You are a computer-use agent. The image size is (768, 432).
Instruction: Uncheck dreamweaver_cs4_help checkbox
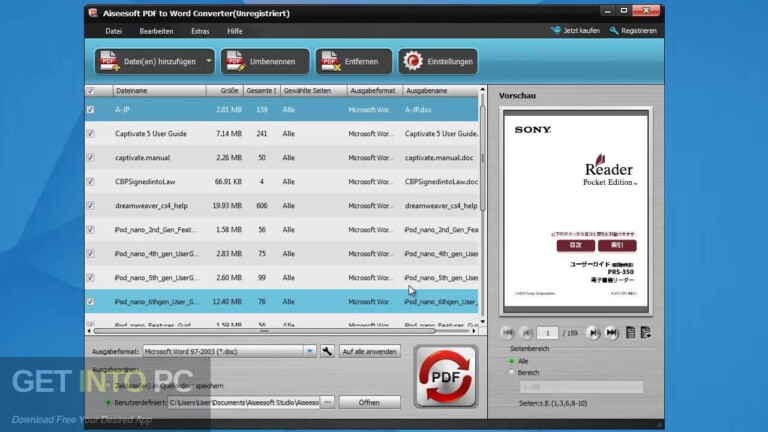pyautogui.click(x=91, y=206)
